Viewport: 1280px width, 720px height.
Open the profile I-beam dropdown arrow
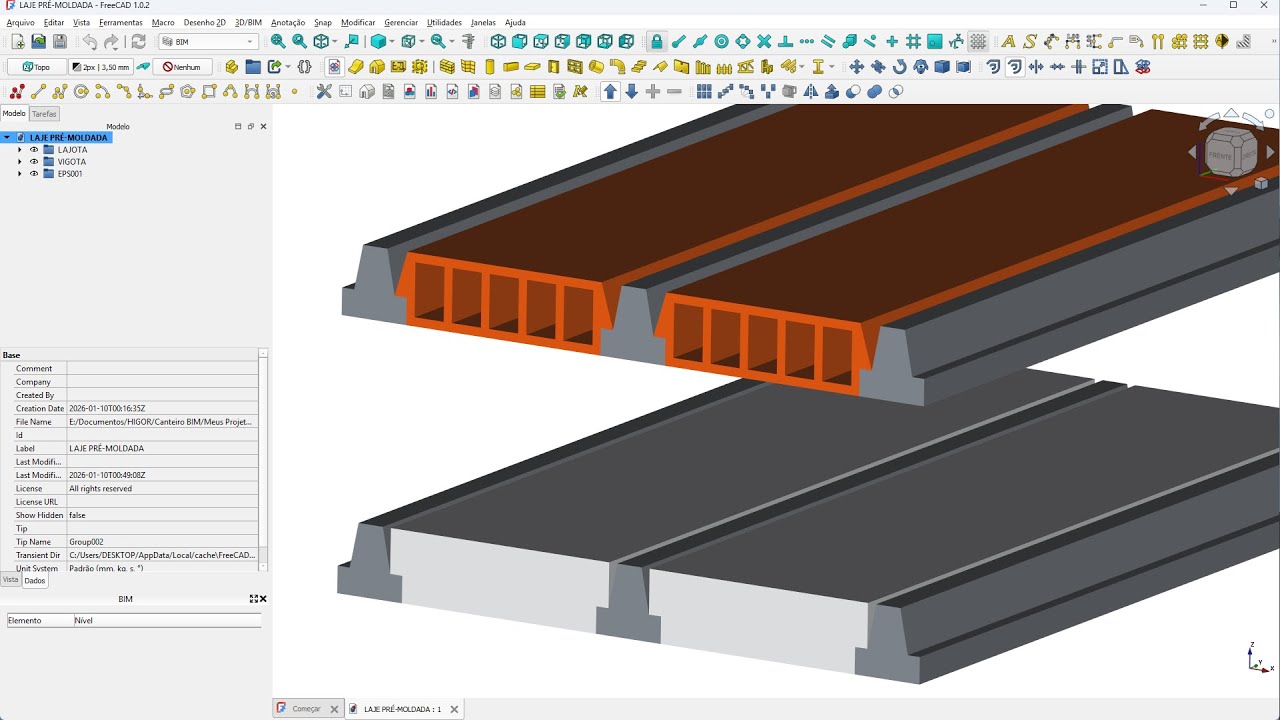[x=832, y=67]
